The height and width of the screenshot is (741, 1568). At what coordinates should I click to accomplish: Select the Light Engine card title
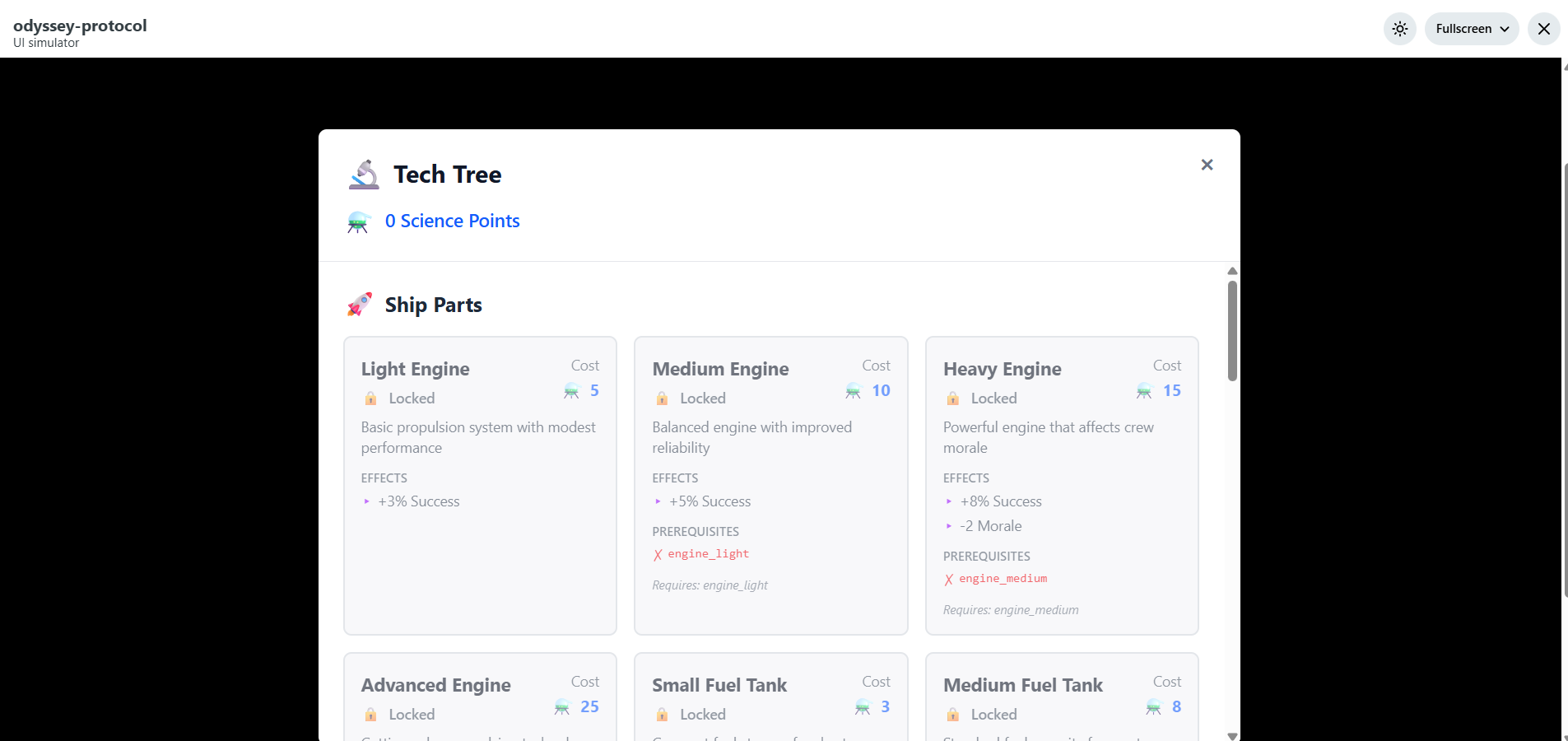415,369
